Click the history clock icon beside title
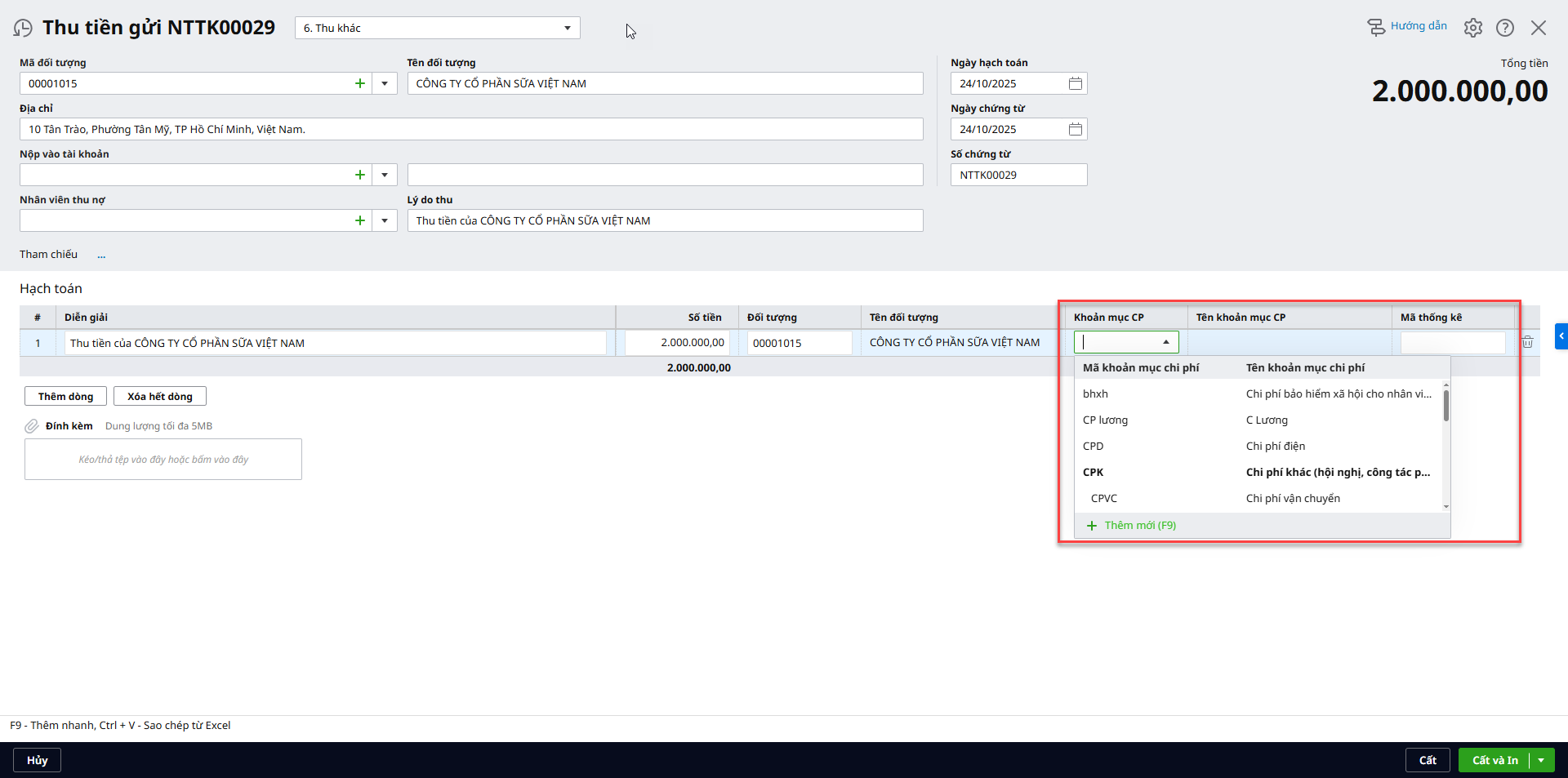The image size is (1568, 778). point(23,29)
